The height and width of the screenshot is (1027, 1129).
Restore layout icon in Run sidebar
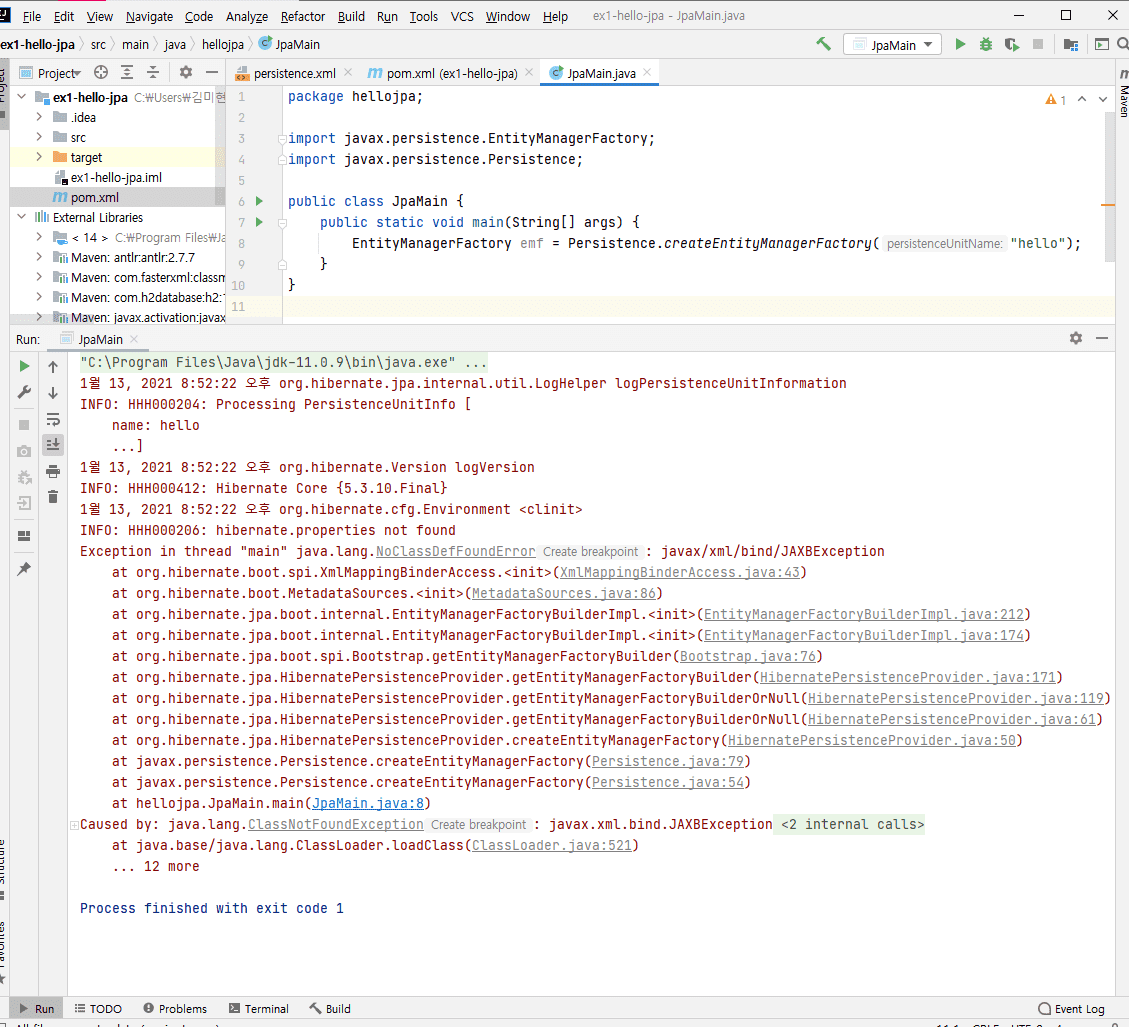click(x=24, y=536)
